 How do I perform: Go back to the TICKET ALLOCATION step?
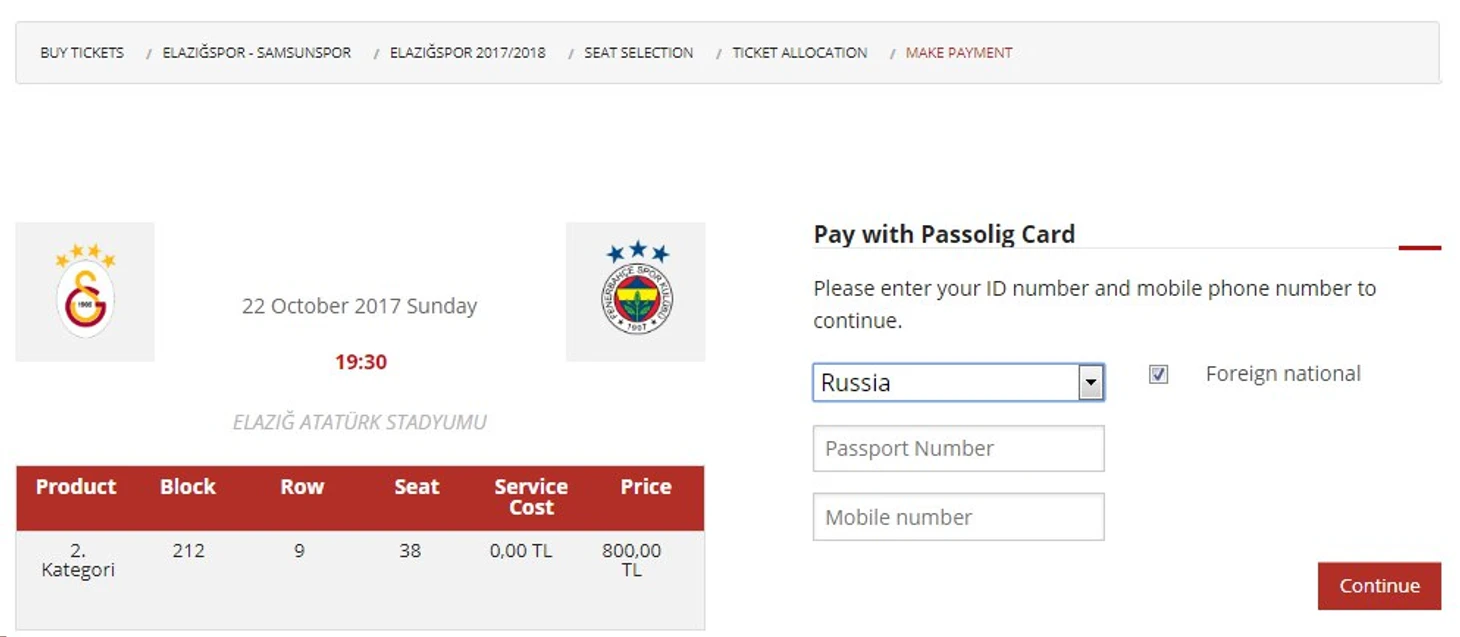[x=799, y=52]
